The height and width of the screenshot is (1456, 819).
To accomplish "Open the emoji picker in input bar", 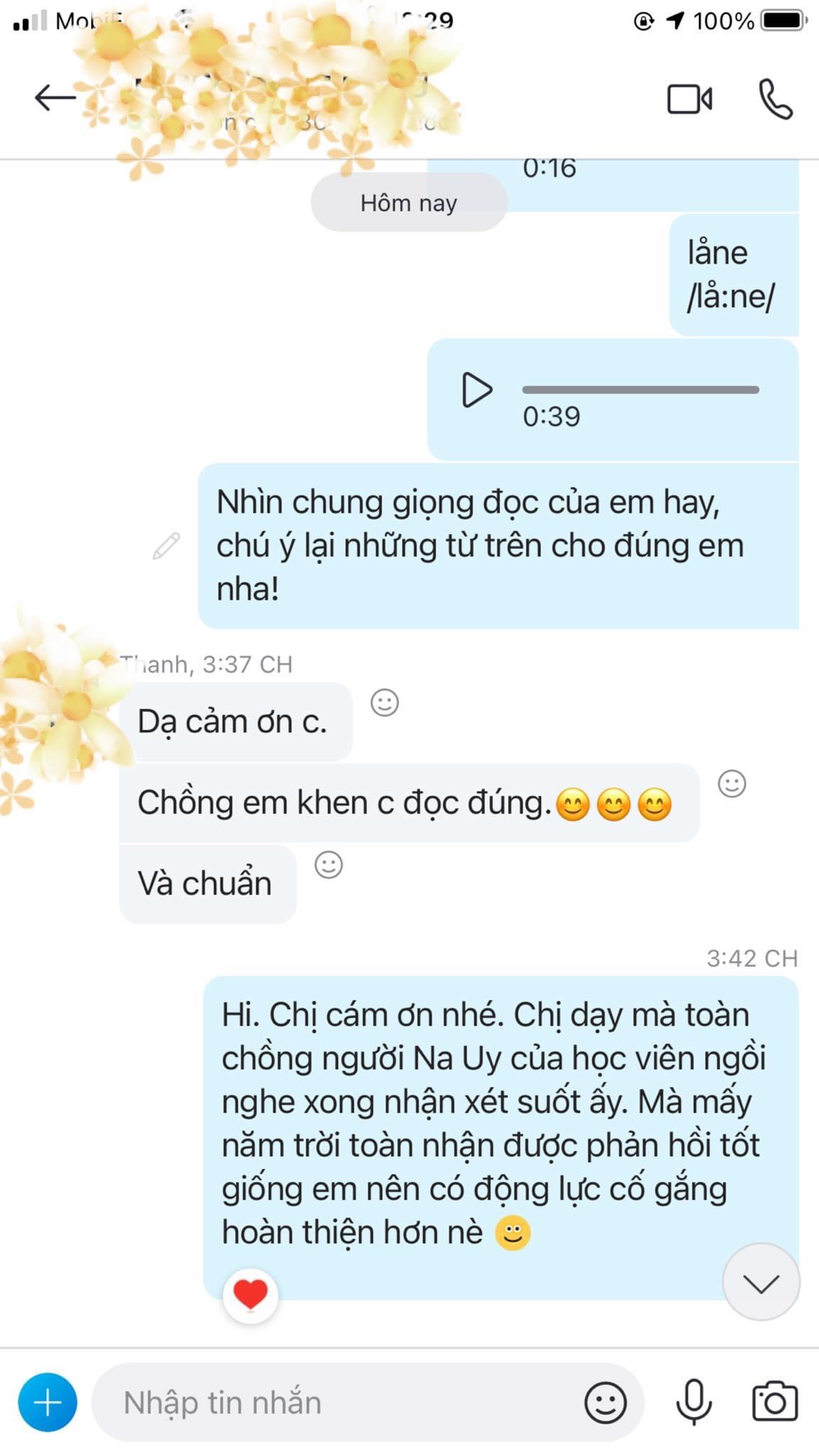I will [605, 1403].
